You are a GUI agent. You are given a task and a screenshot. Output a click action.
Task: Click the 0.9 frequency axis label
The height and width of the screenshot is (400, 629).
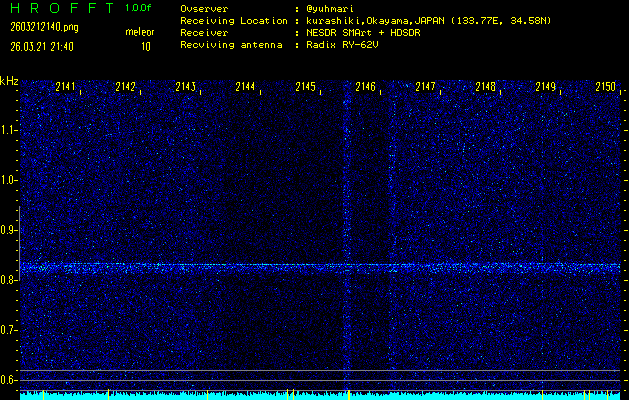[9, 230]
